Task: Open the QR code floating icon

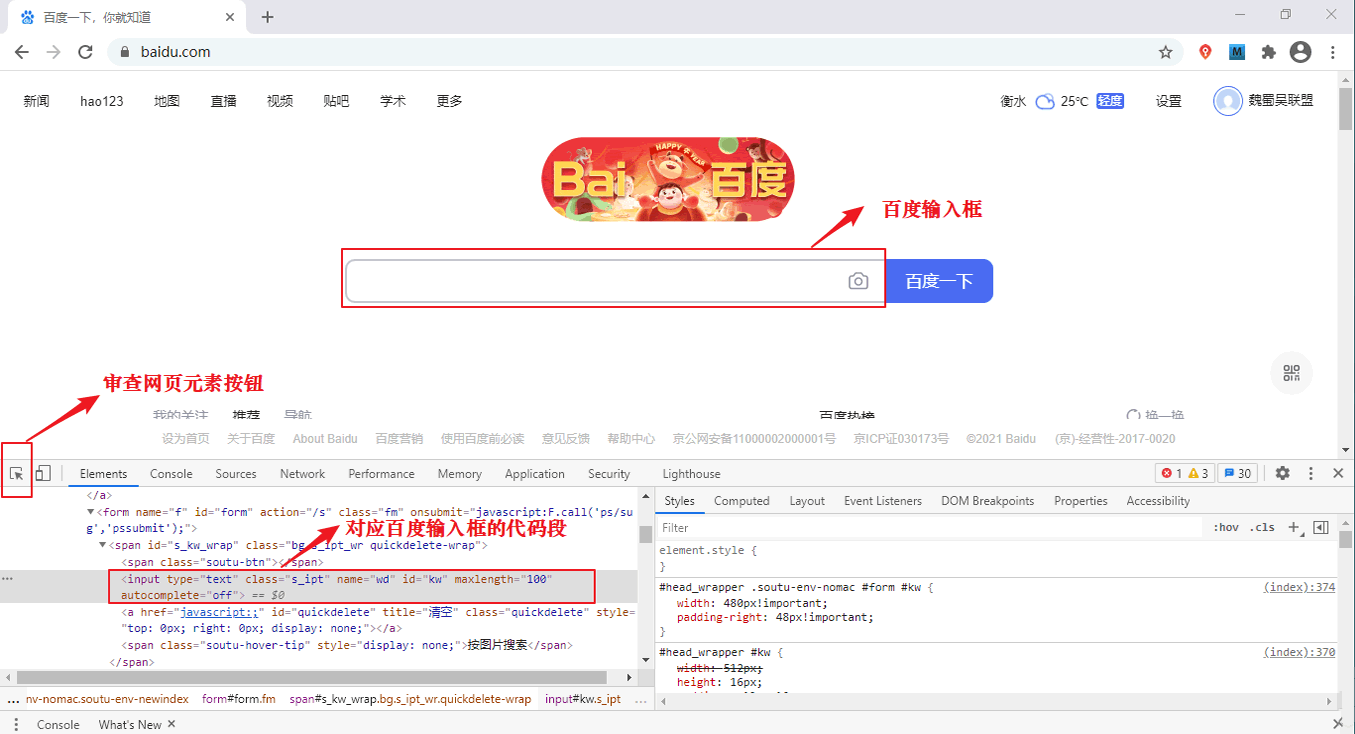Action: 1291,373
